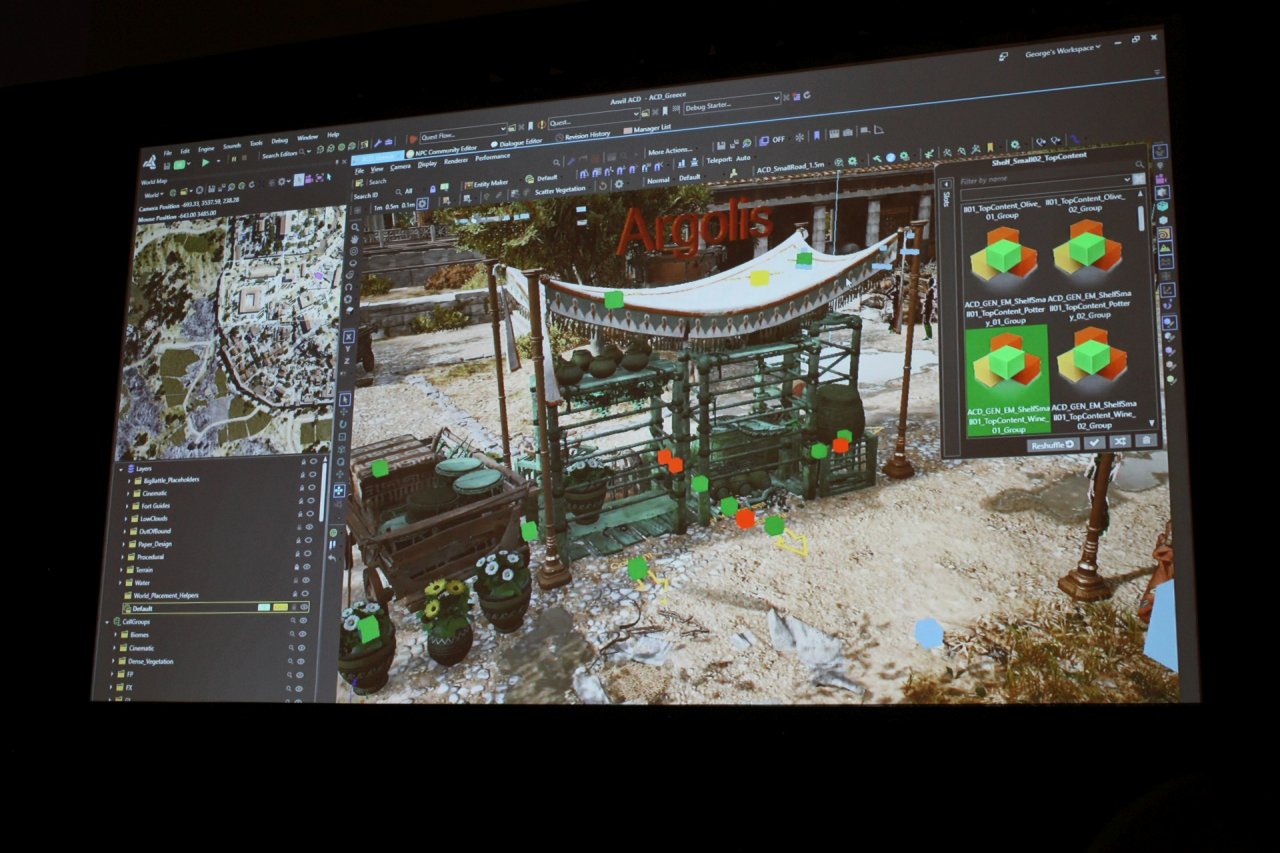Expand the BigBattle_Placeholders folder
The image size is (1280, 853).
129,480
